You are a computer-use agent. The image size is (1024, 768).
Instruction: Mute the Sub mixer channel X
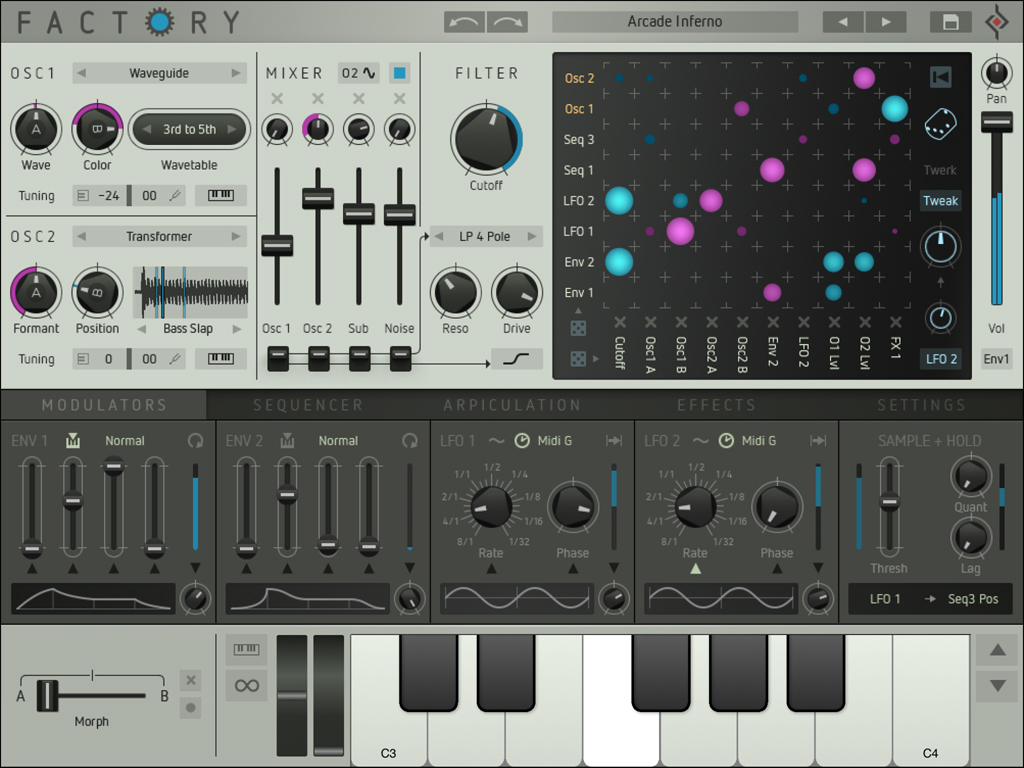point(359,99)
